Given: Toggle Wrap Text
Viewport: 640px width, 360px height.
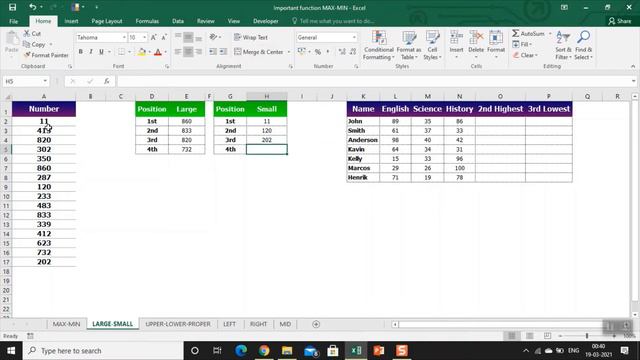Looking at the screenshot, I should pos(251,37).
